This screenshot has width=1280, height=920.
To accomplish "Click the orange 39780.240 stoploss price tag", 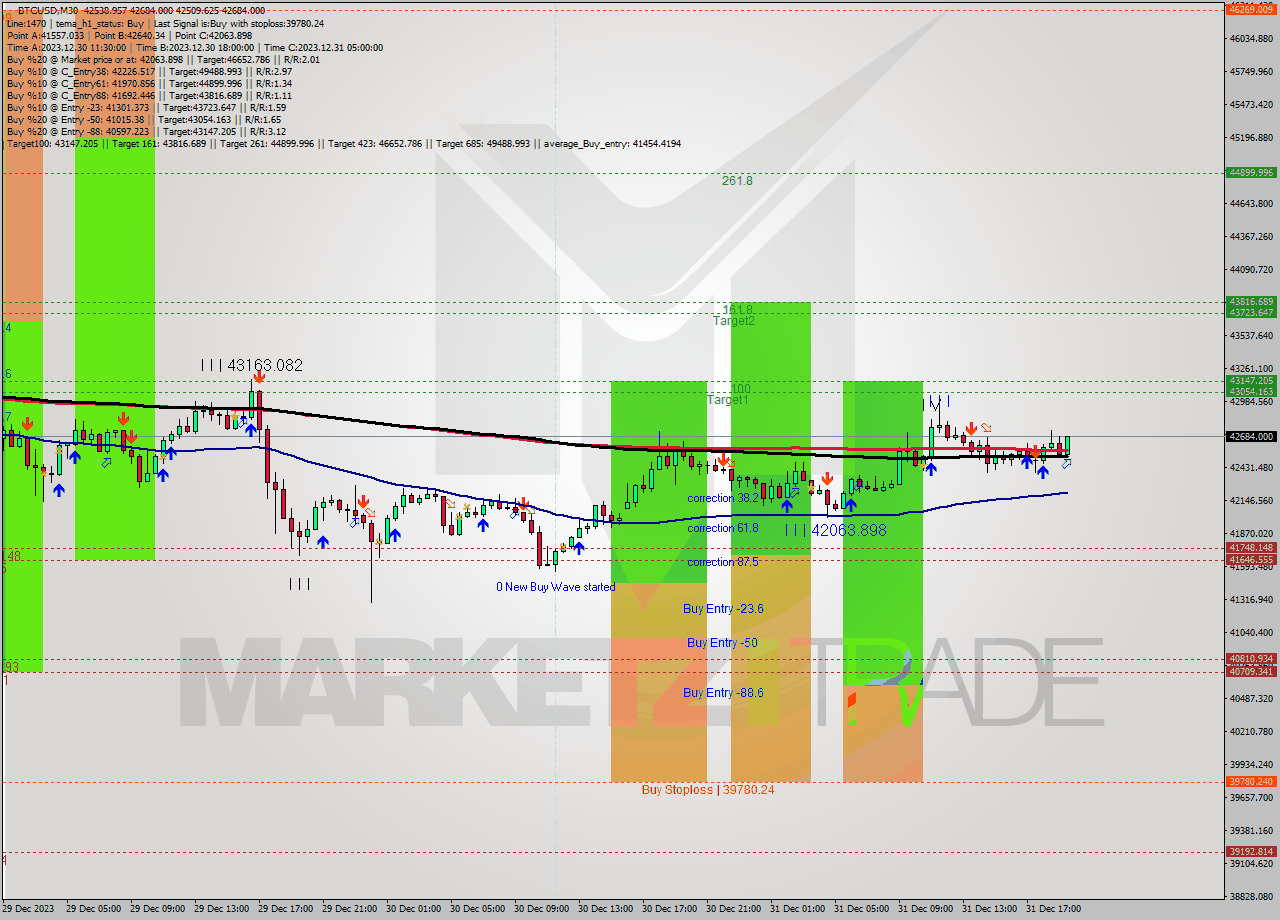I will tap(1251, 782).
